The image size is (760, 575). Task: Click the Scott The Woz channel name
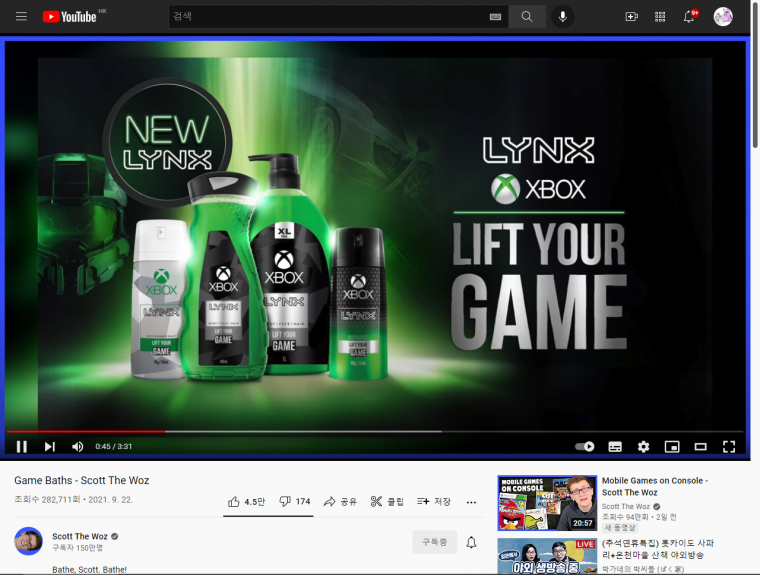click(x=79, y=536)
